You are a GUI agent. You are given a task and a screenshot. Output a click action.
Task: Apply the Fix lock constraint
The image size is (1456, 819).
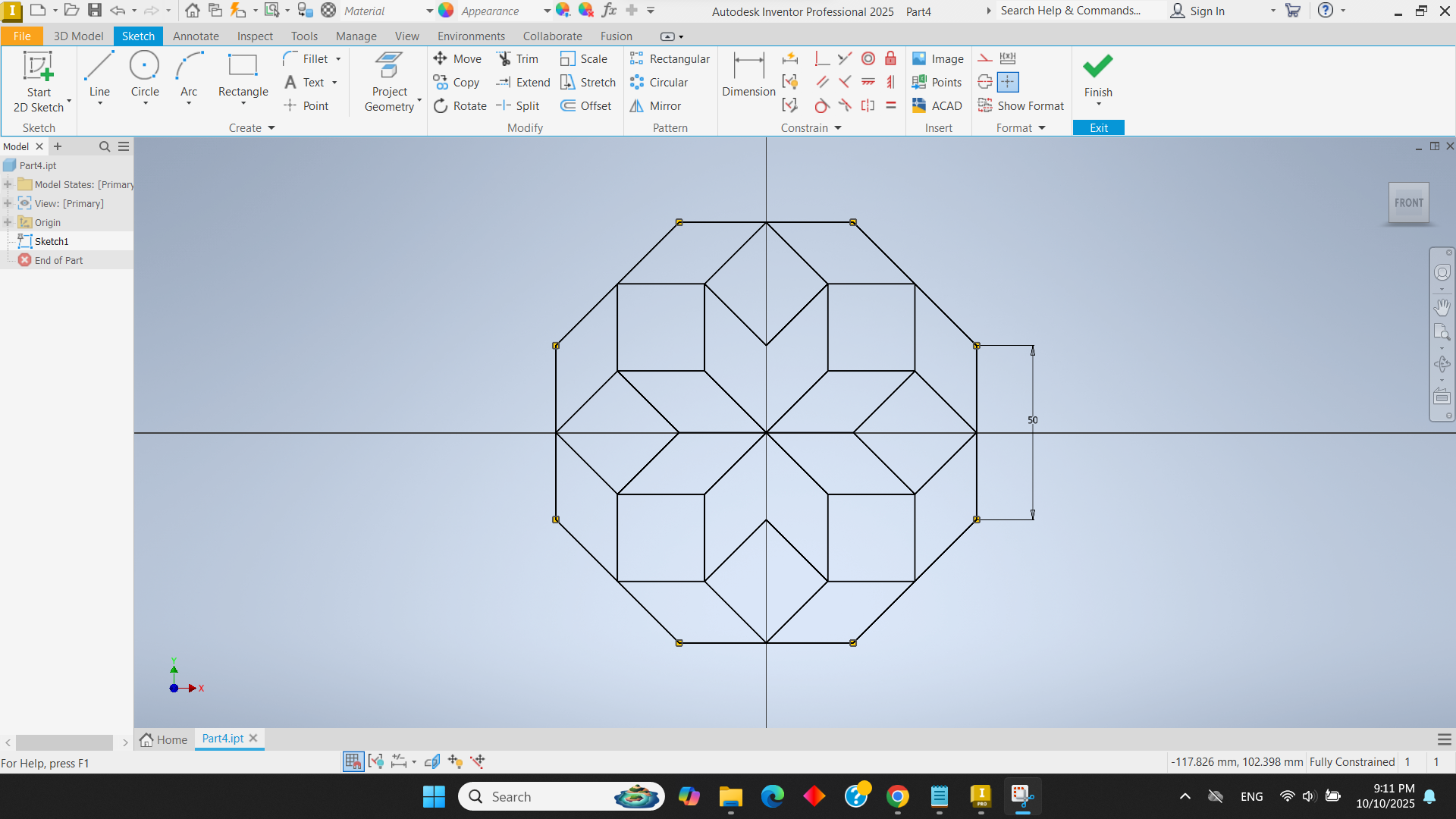point(891,59)
